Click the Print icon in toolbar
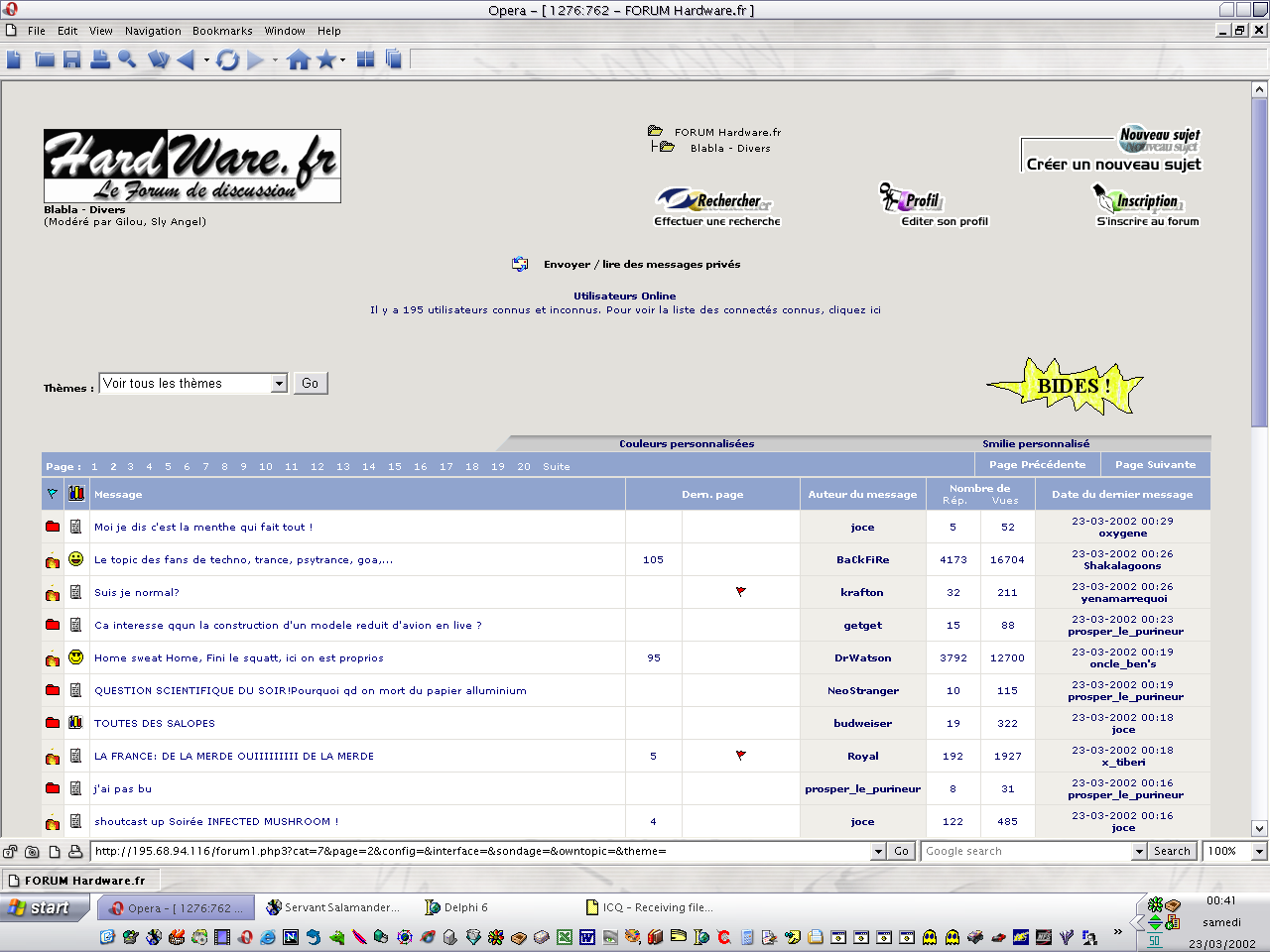The image size is (1270, 952). point(99,60)
